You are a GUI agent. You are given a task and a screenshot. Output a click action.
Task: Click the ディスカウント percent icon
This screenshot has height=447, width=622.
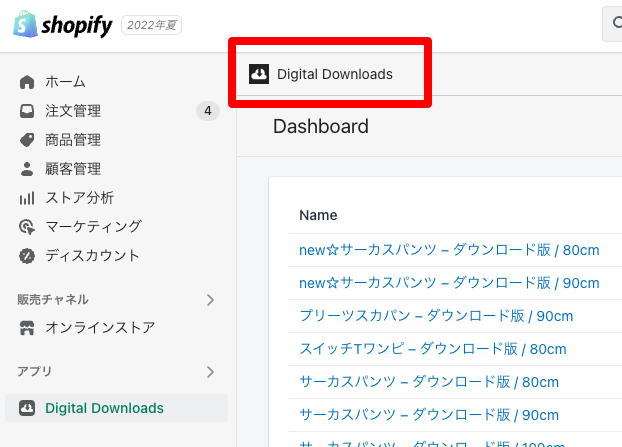click(27, 256)
